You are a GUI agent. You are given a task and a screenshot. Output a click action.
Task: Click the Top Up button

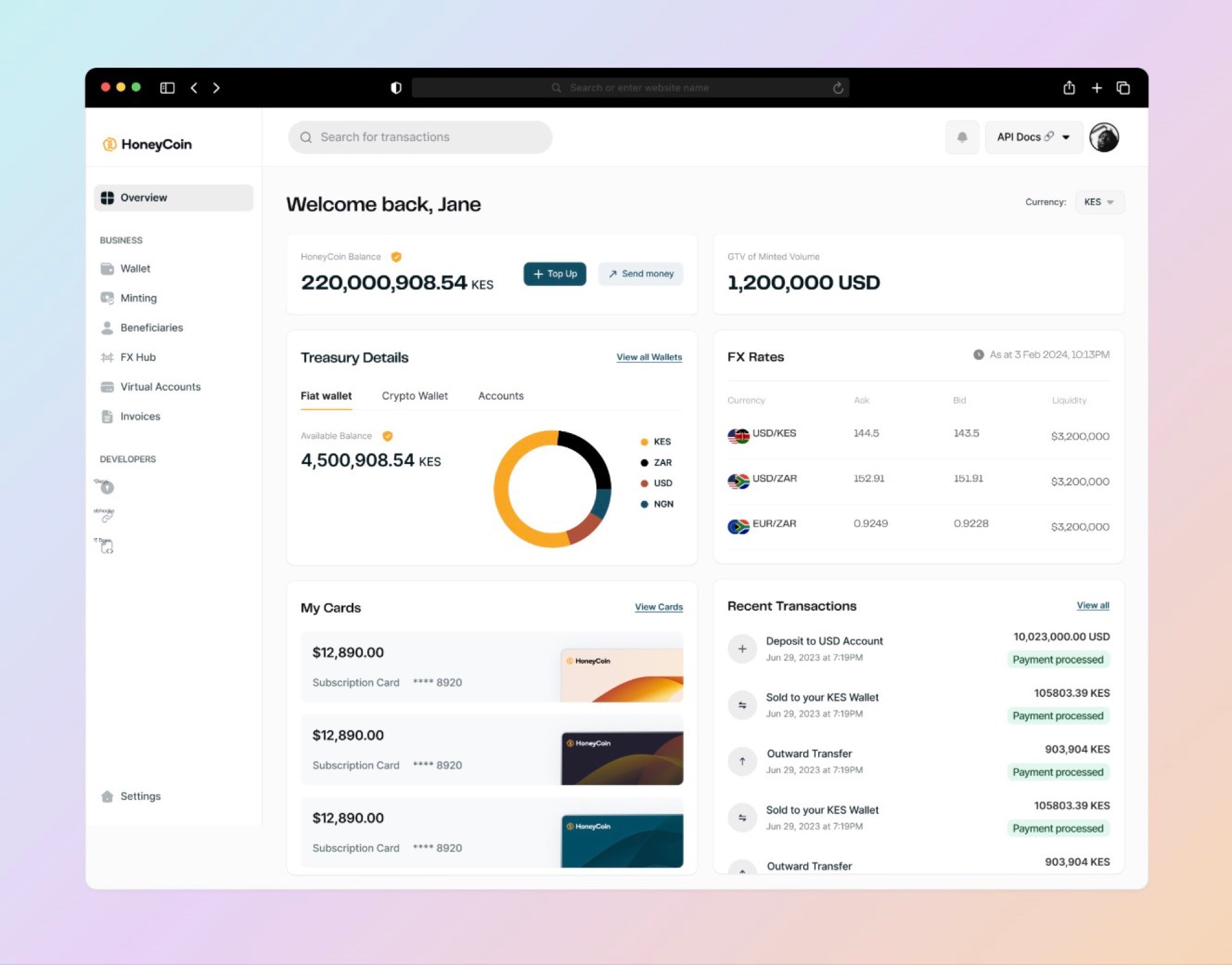[x=554, y=274]
